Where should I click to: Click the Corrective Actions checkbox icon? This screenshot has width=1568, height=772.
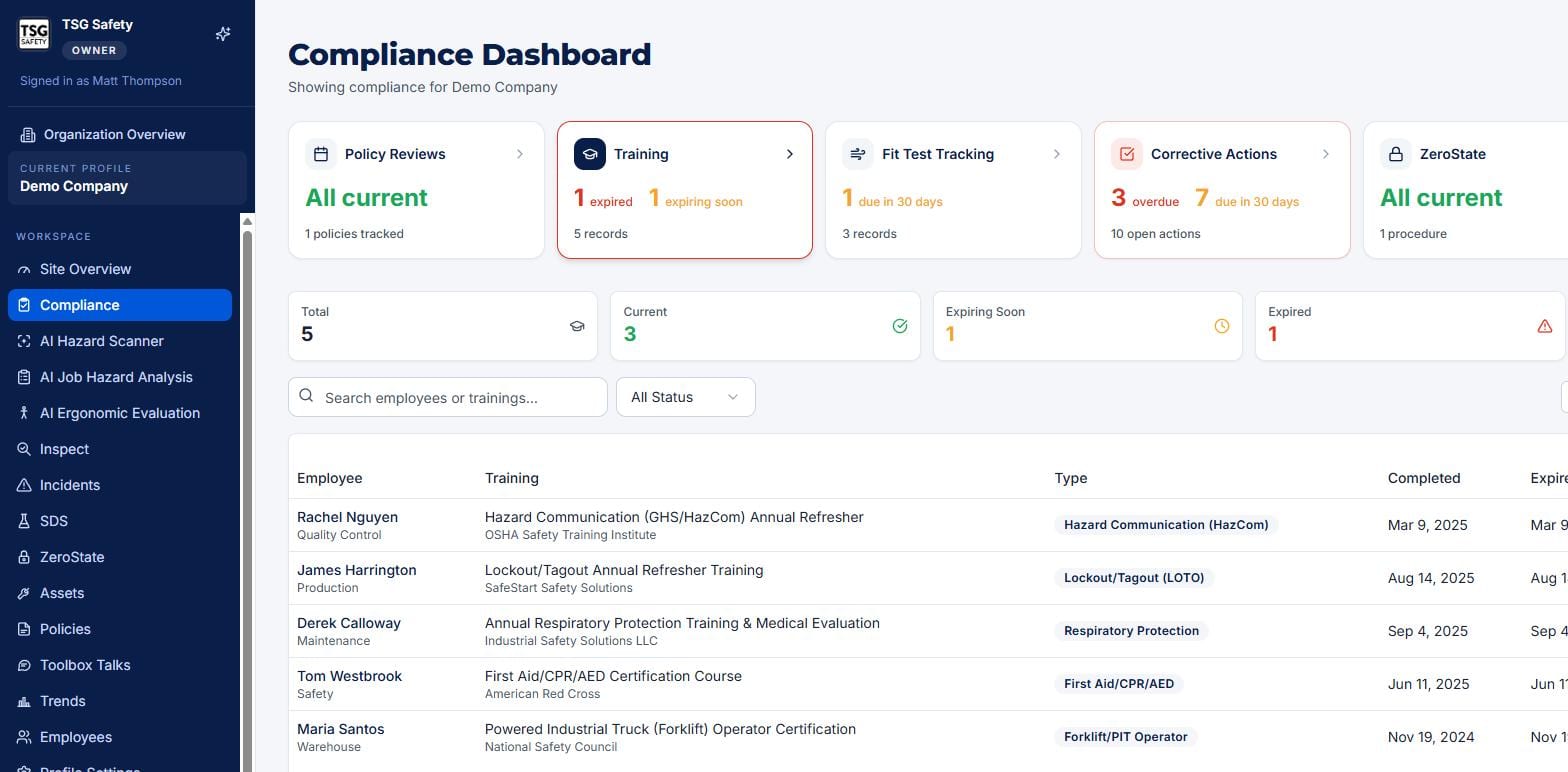(x=1127, y=154)
